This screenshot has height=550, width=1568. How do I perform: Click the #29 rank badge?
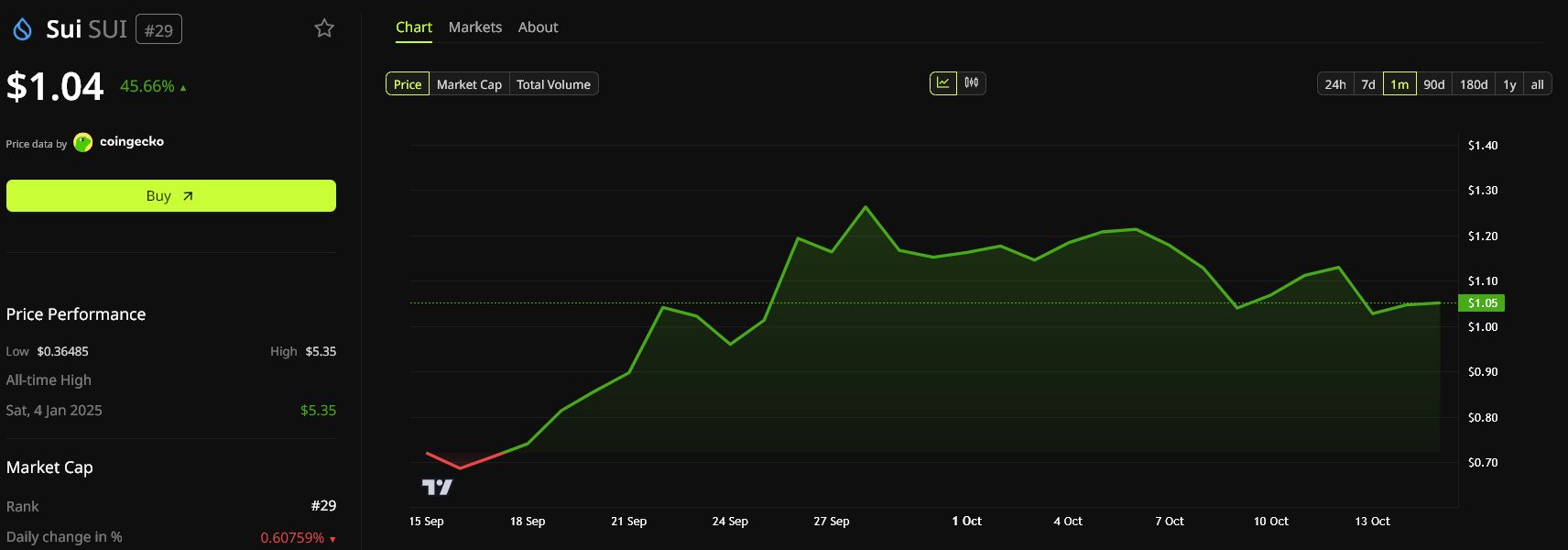point(158,30)
